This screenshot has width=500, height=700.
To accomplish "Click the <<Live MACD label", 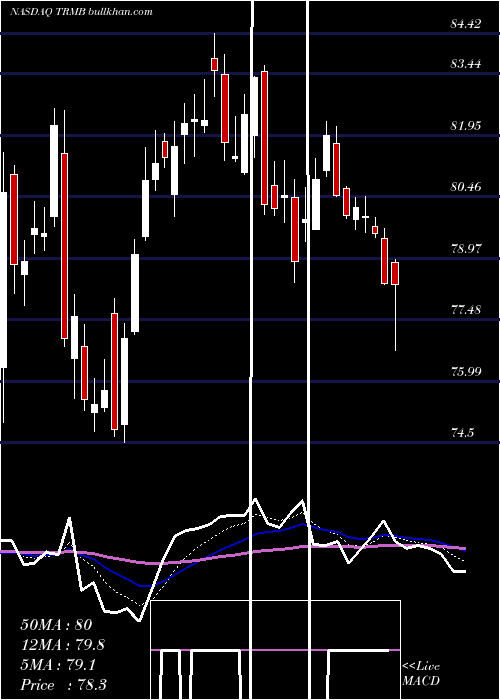I will 421,673.
